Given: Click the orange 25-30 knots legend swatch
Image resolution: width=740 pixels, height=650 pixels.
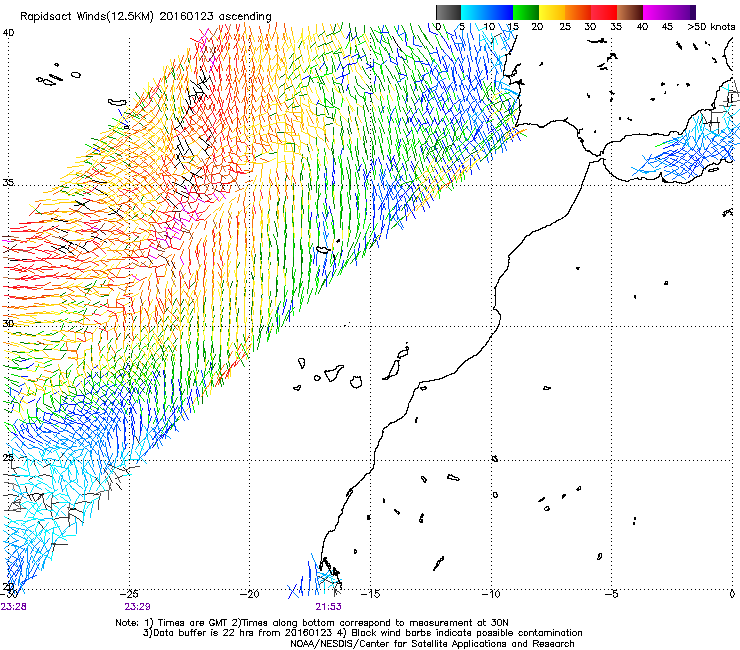Looking at the screenshot, I should click(578, 12).
